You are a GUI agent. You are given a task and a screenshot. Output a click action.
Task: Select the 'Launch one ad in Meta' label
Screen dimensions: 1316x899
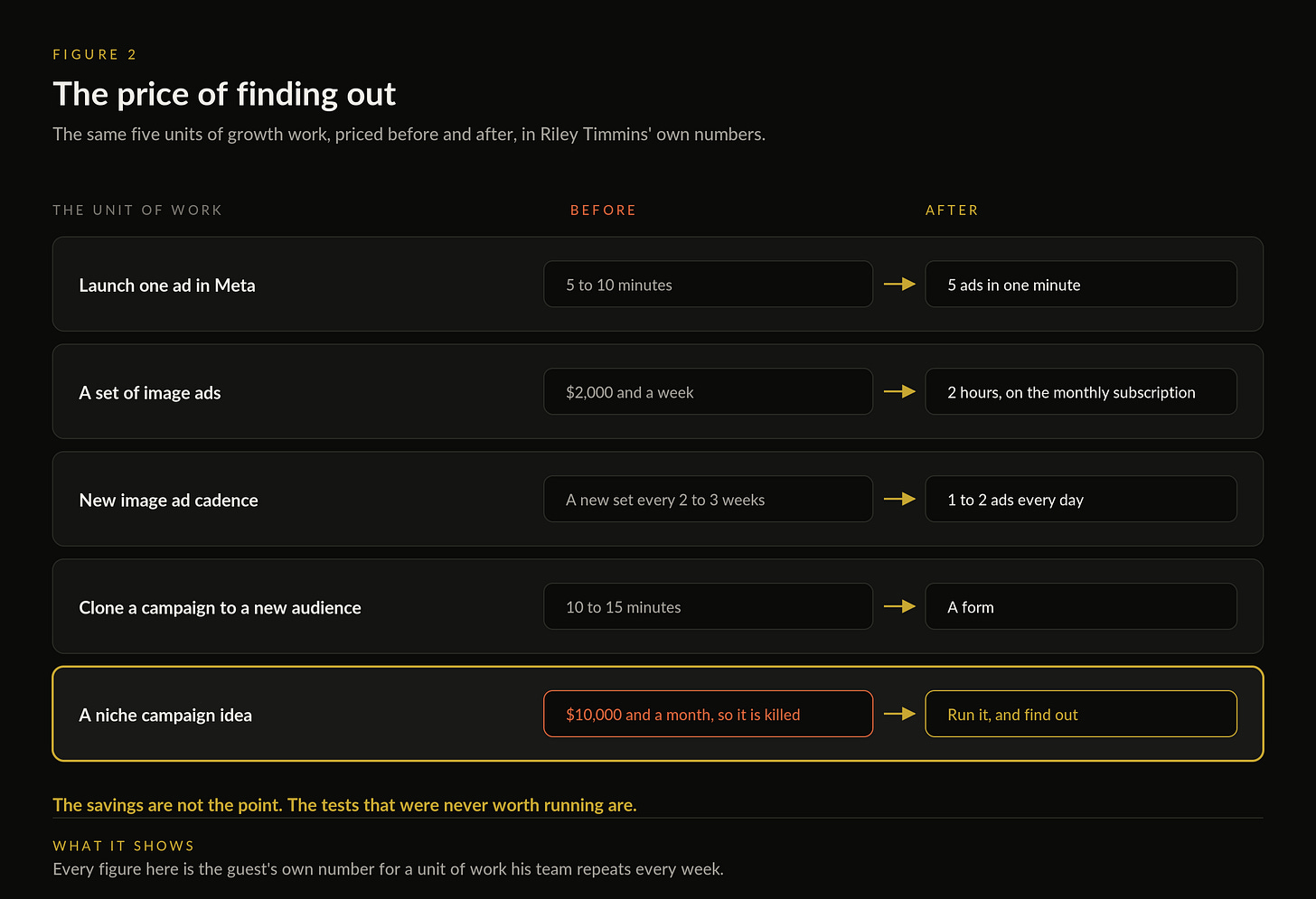pyautogui.click(x=167, y=285)
